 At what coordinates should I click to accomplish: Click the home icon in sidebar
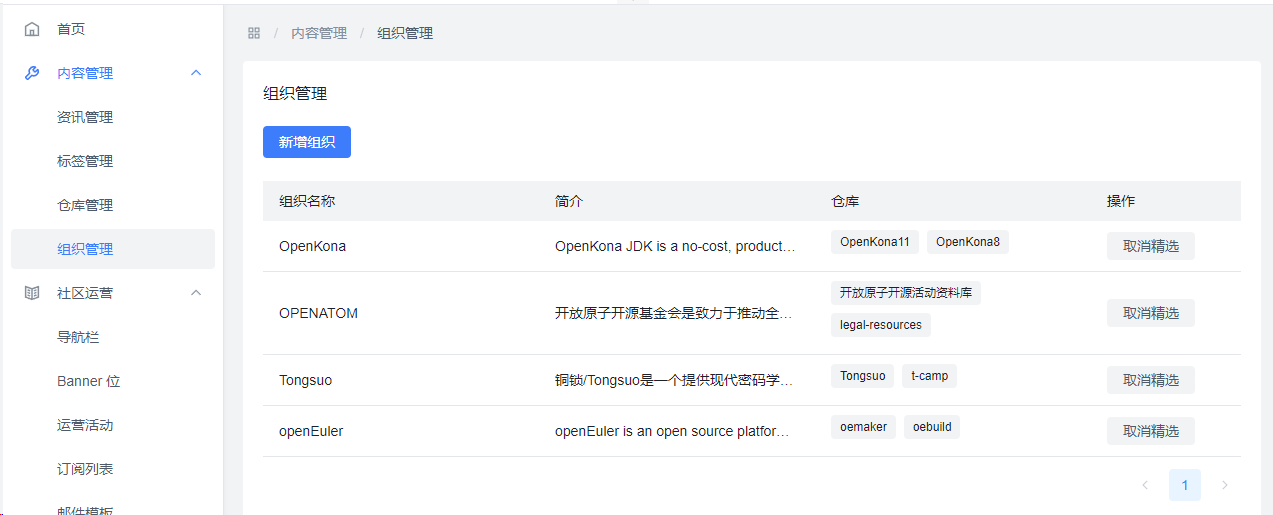[x=32, y=29]
